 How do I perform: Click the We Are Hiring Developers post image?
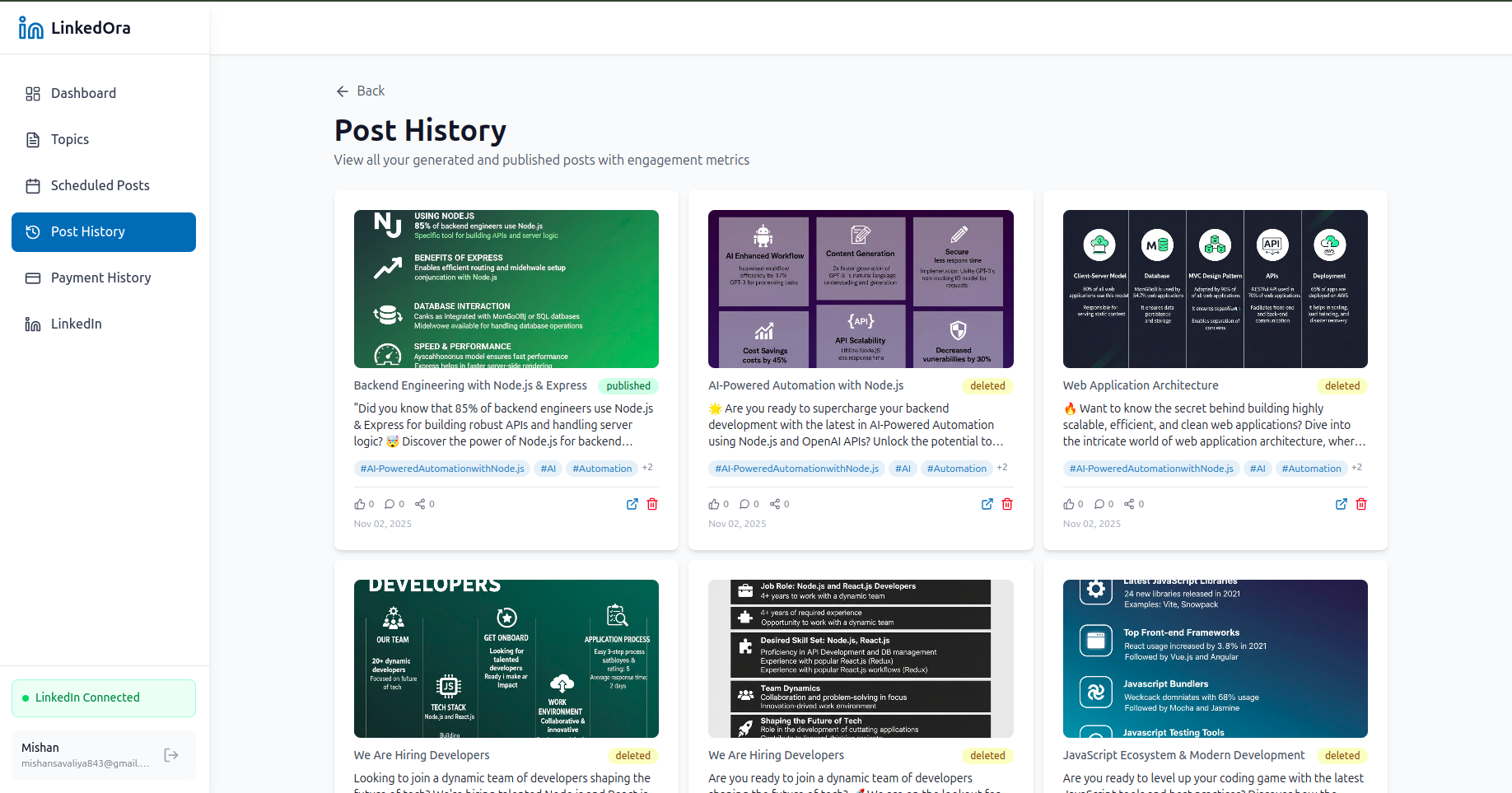[x=506, y=658]
